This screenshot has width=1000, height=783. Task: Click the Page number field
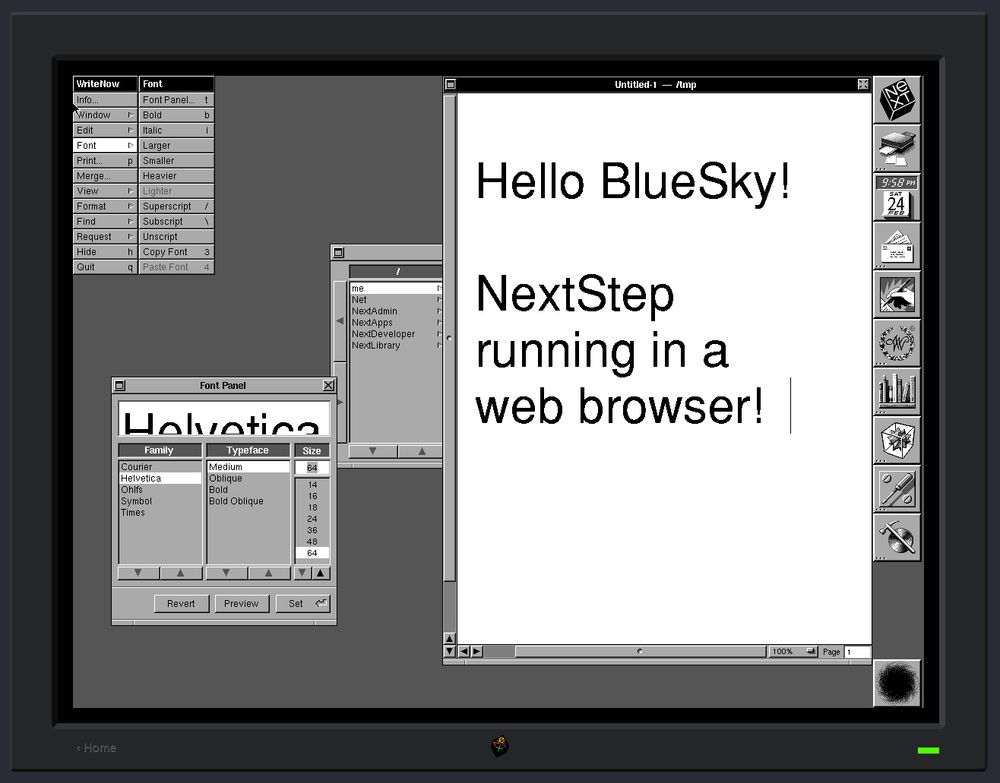coord(857,652)
